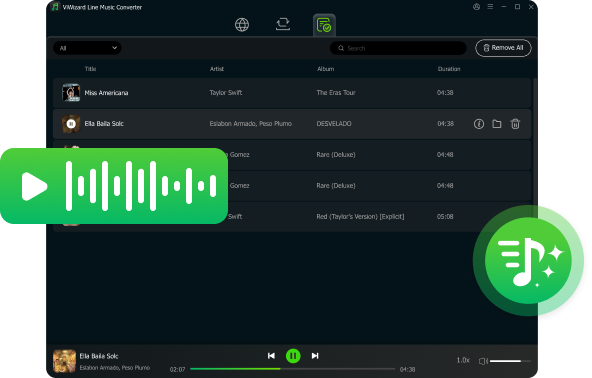
Task: Skip to next track
Action: pos(315,356)
